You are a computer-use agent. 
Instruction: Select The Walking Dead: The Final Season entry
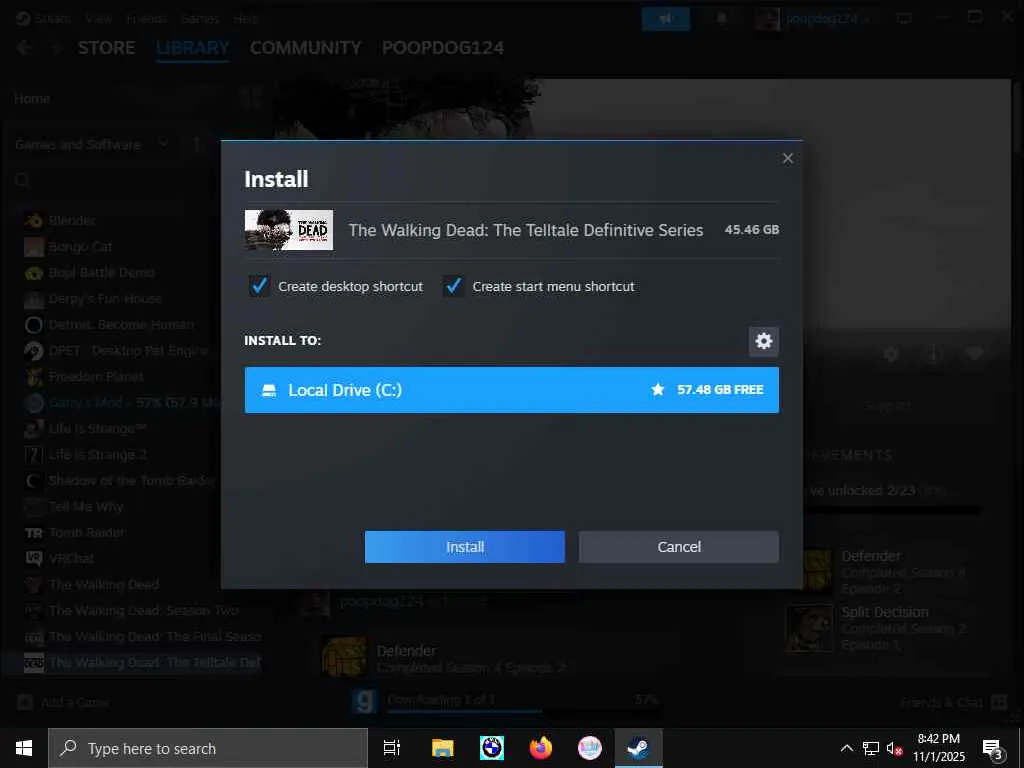pyautogui.click(x=154, y=637)
